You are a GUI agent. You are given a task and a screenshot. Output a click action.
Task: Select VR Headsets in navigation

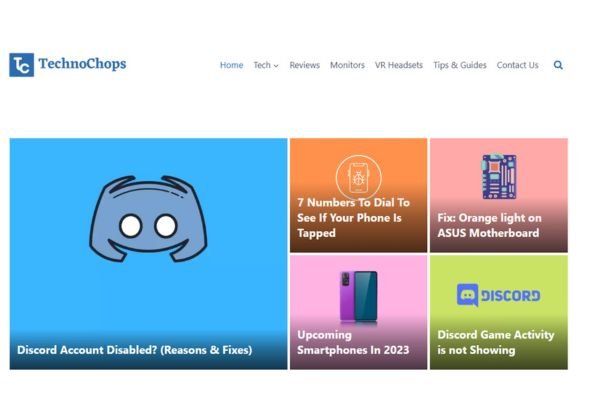click(x=399, y=65)
